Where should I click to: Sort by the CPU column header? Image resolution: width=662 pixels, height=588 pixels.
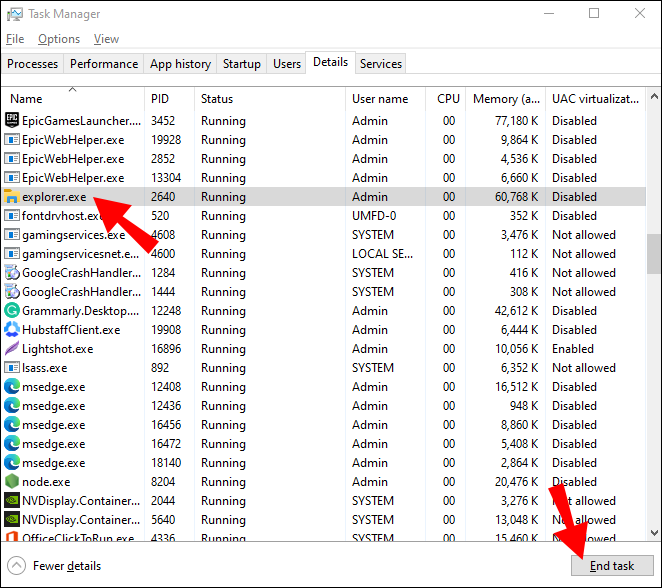click(x=445, y=99)
